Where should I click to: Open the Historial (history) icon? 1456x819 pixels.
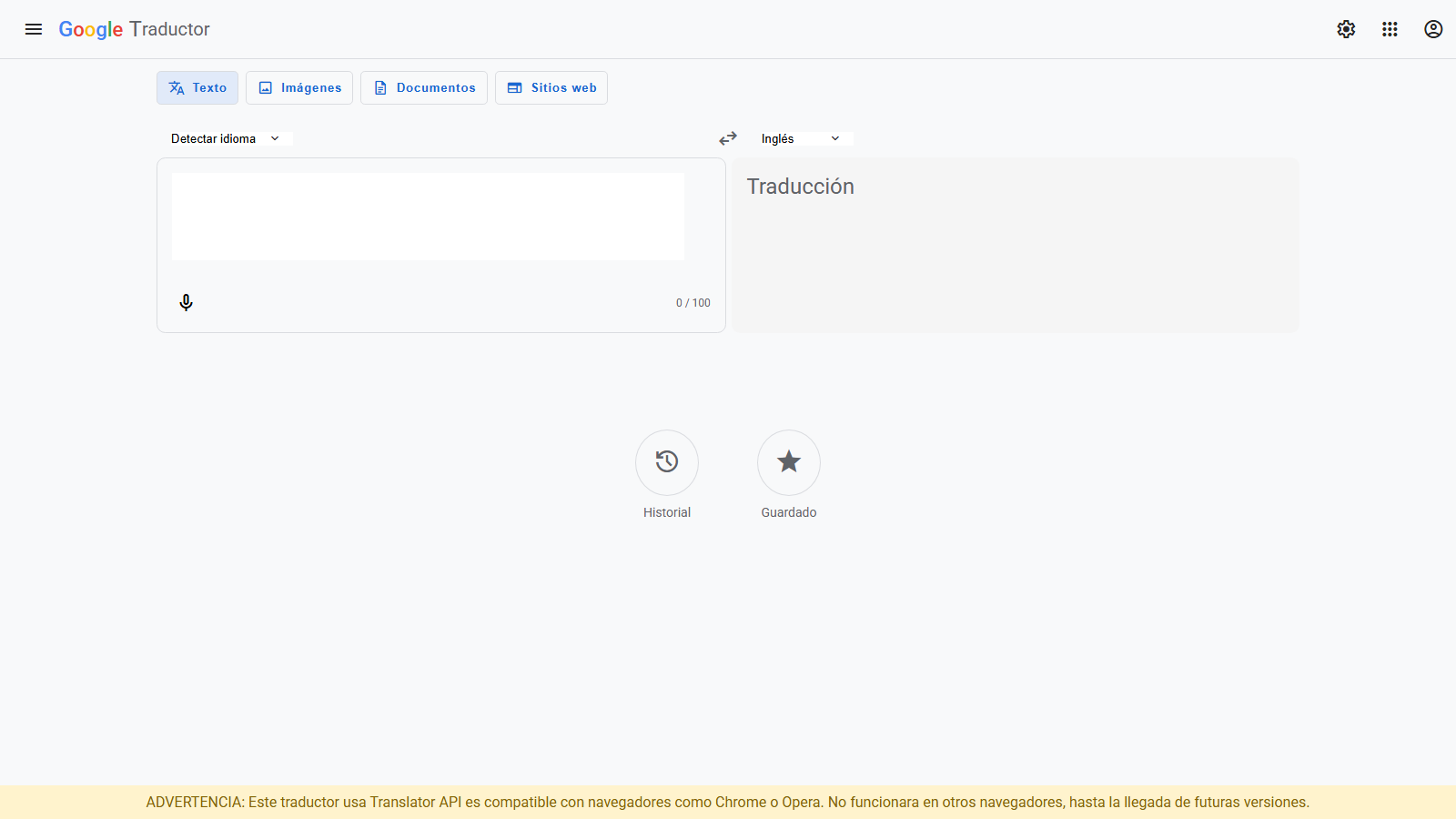666,462
